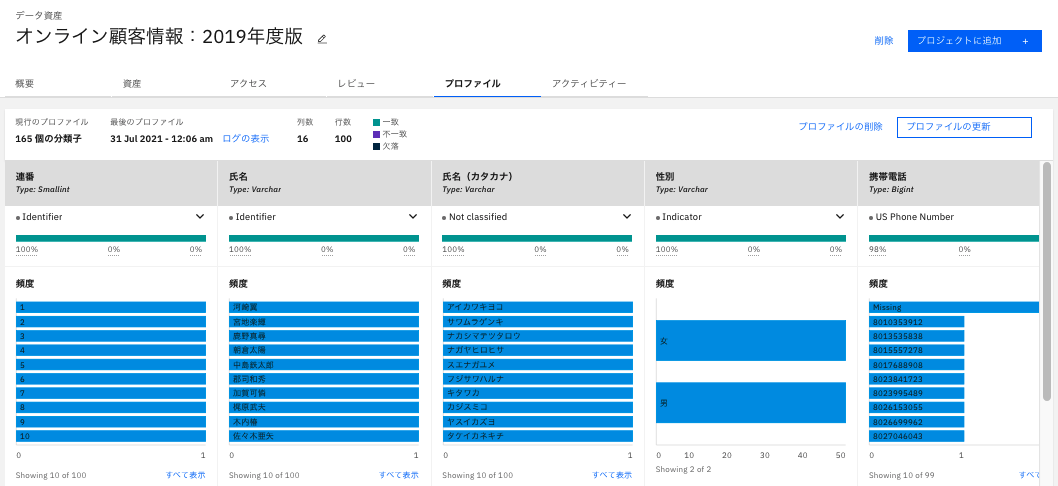Click the 中島鉄太郎 frequency bar
This screenshot has width=1058, height=486.
[x=324, y=364]
